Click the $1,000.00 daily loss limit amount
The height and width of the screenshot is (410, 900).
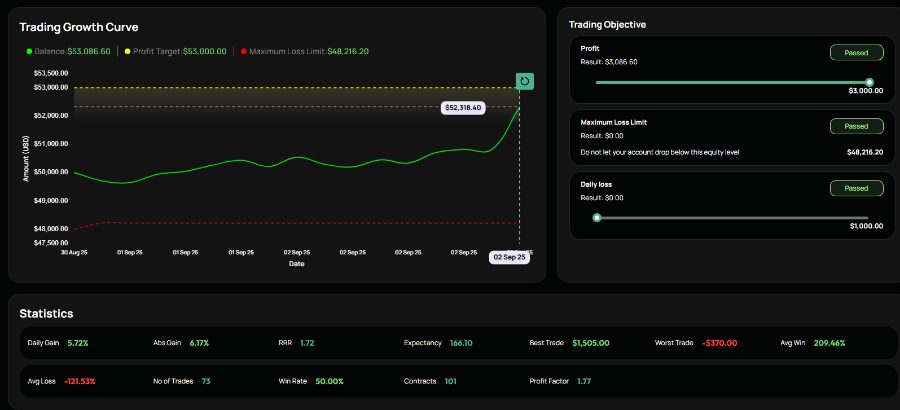(x=866, y=226)
